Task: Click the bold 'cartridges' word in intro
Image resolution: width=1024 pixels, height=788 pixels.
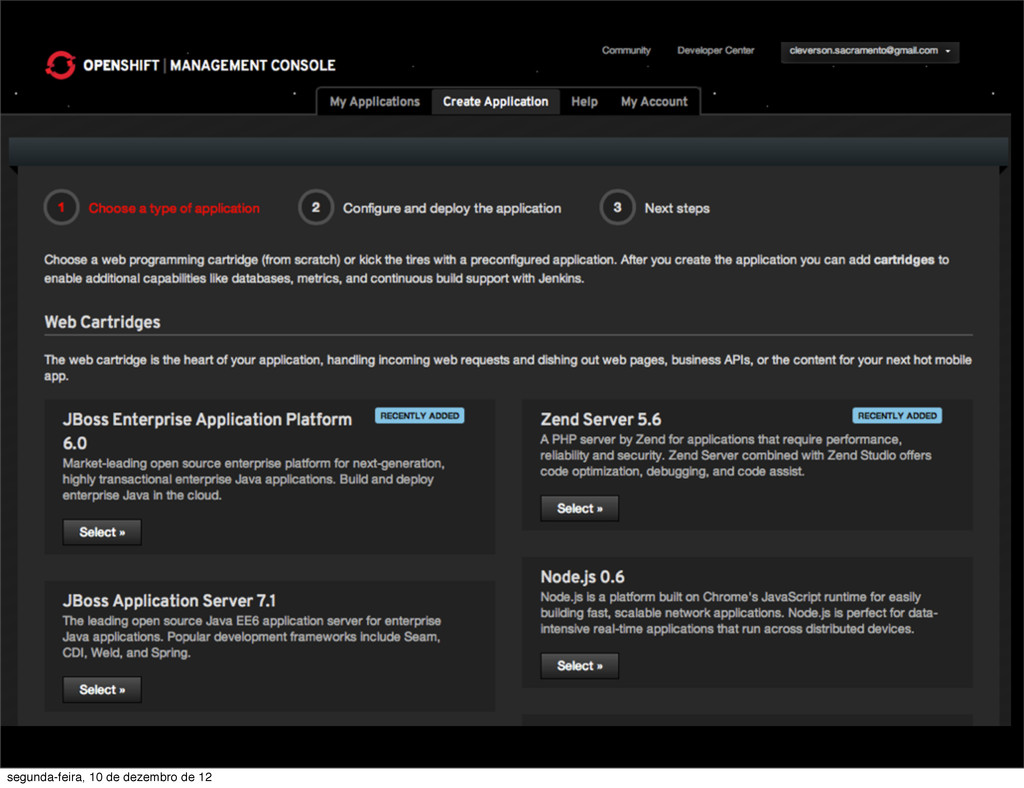Action: point(904,260)
